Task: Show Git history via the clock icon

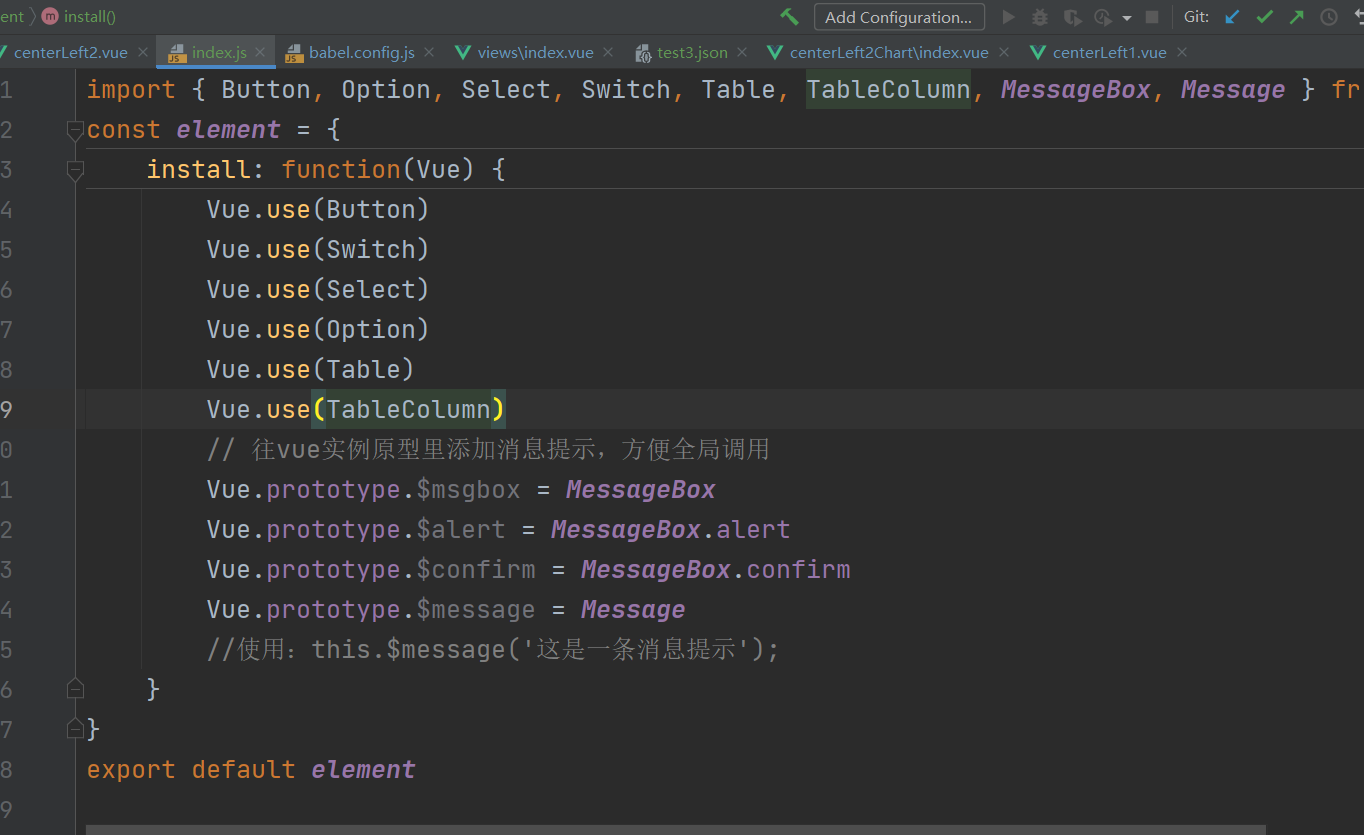Action: click(x=1330, y=16)
